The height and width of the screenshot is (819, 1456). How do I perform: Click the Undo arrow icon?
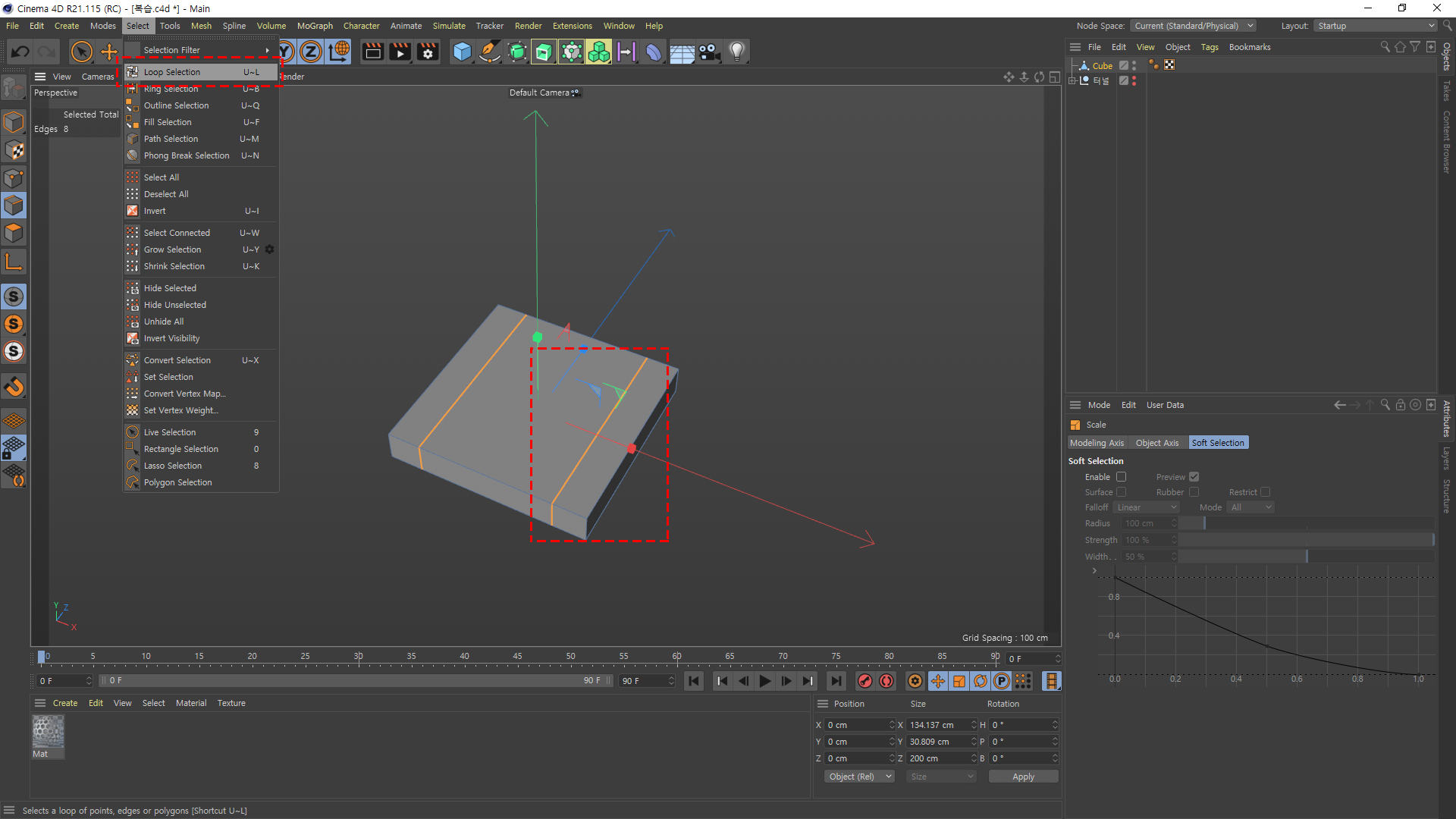coord(20,52)
